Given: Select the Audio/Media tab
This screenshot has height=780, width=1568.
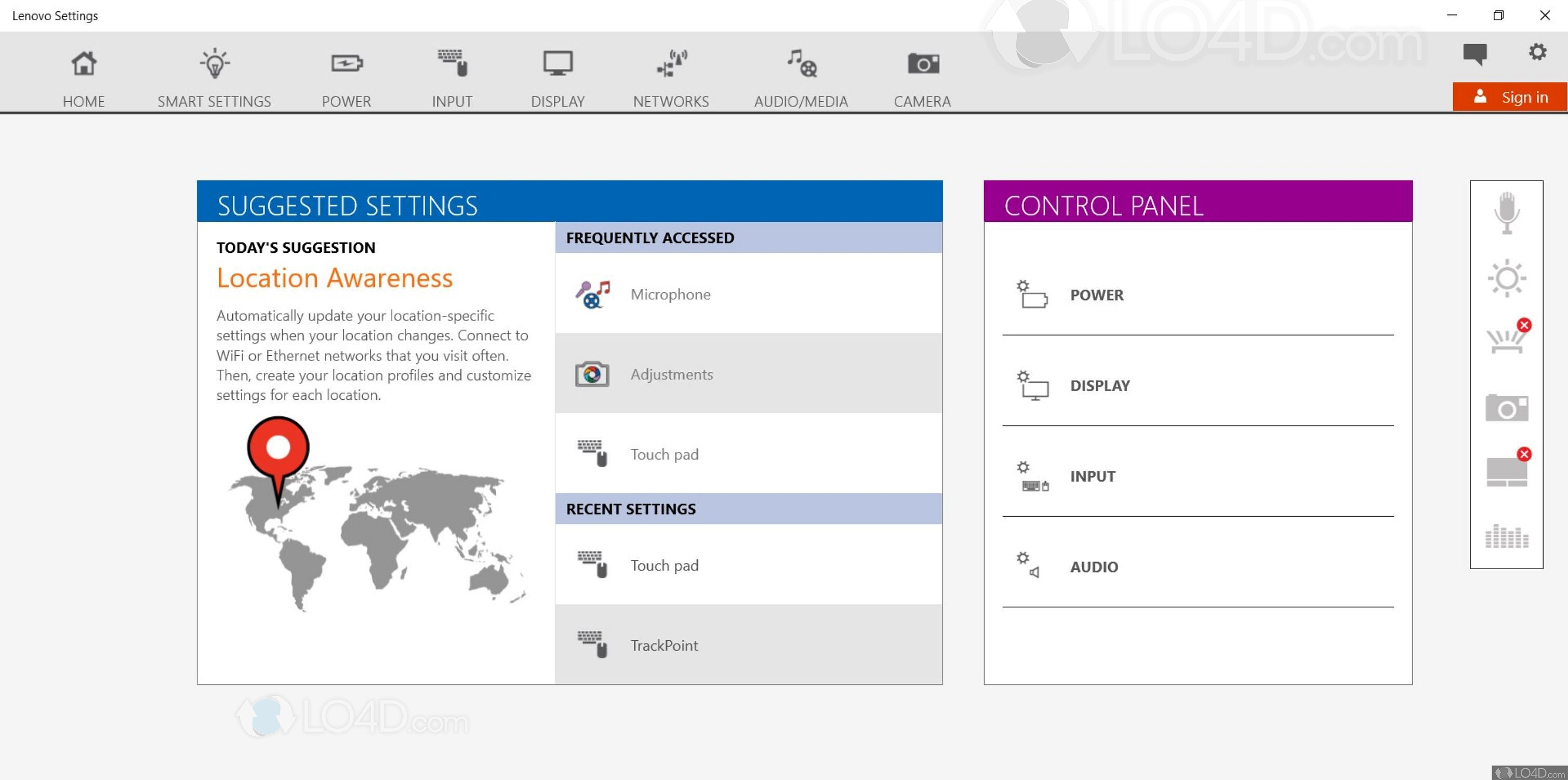Looking at the screenshot, I should click(801, 78).
